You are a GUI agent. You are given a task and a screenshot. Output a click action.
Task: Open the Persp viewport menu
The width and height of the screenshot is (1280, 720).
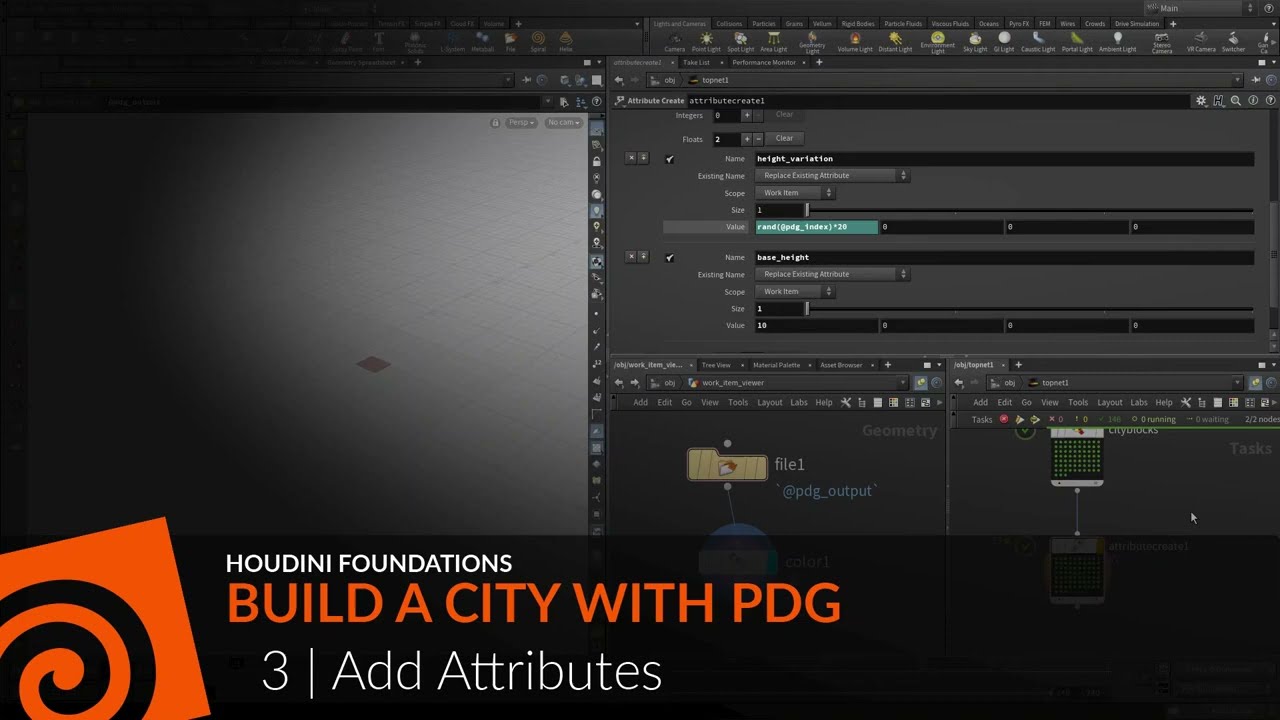click(521, 122)
